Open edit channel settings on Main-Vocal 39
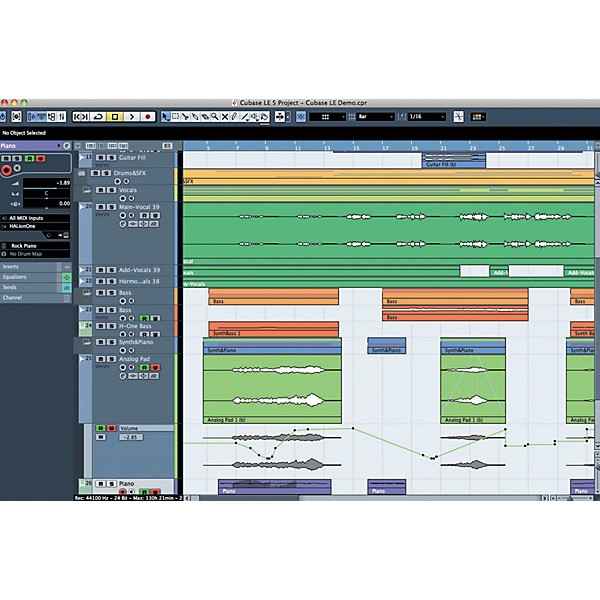Image resolution: width=600 pixels, height=600 pixels. pyautogui.click(x=122, y=224)
